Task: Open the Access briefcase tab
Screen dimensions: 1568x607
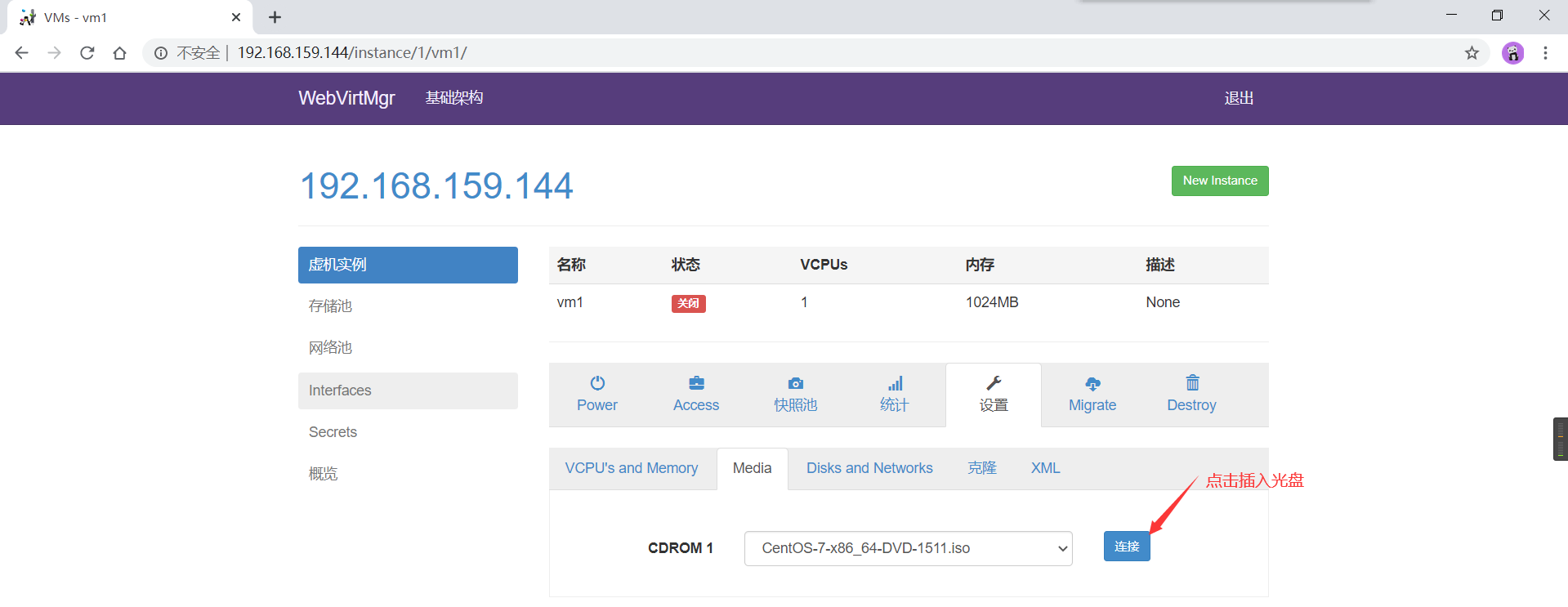Action: 696,395
